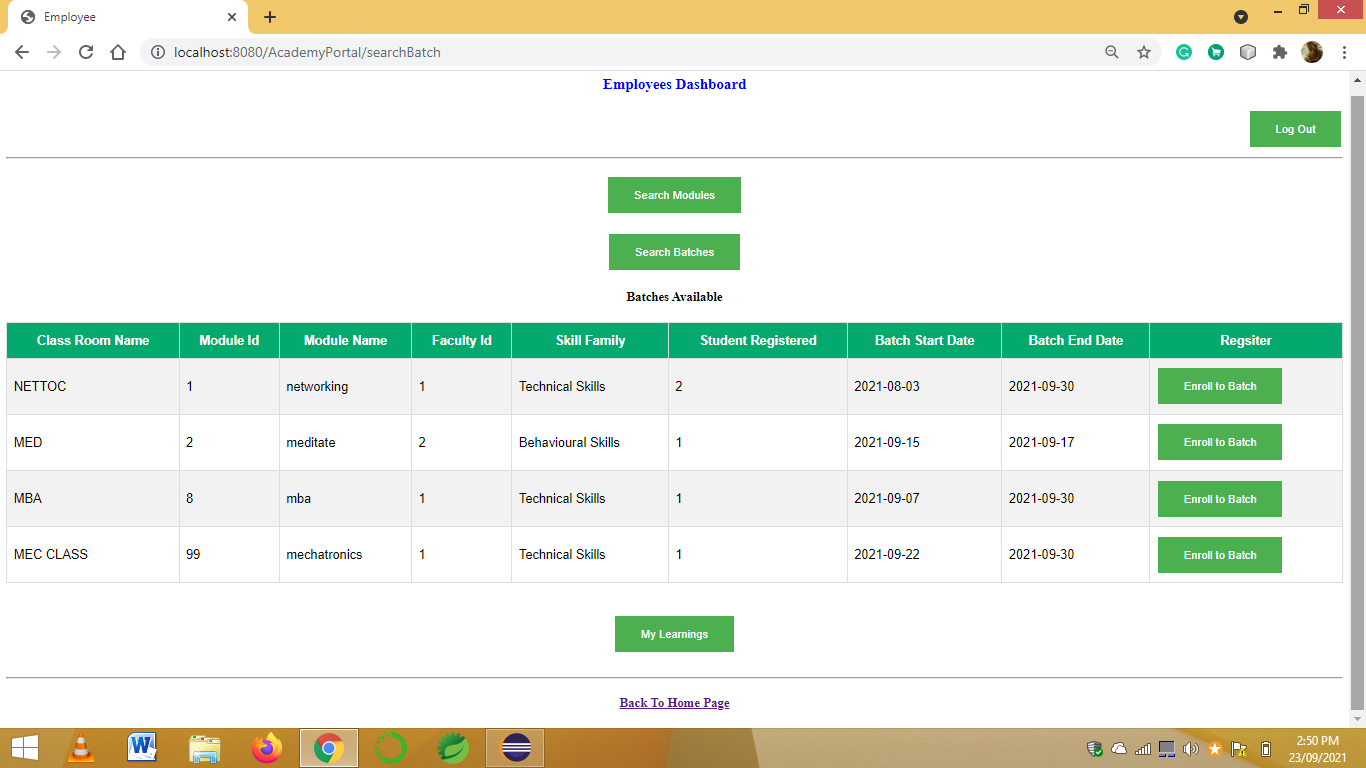Click the Log Out button
This screenshot has width=1366, height=768.
(x=1295, y=128)
